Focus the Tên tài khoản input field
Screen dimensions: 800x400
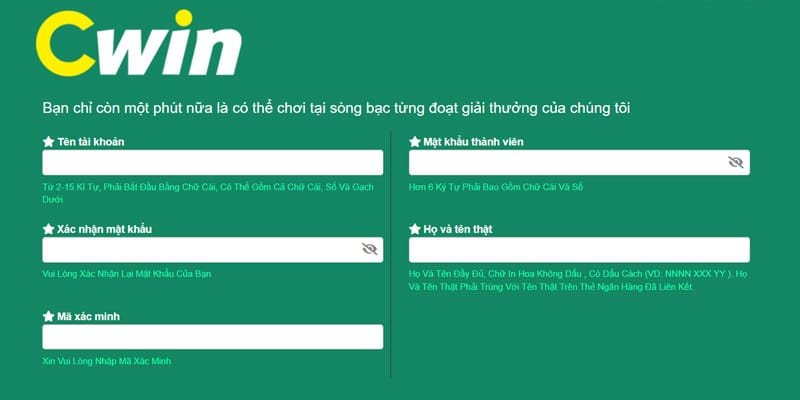(x=213, y=162)
